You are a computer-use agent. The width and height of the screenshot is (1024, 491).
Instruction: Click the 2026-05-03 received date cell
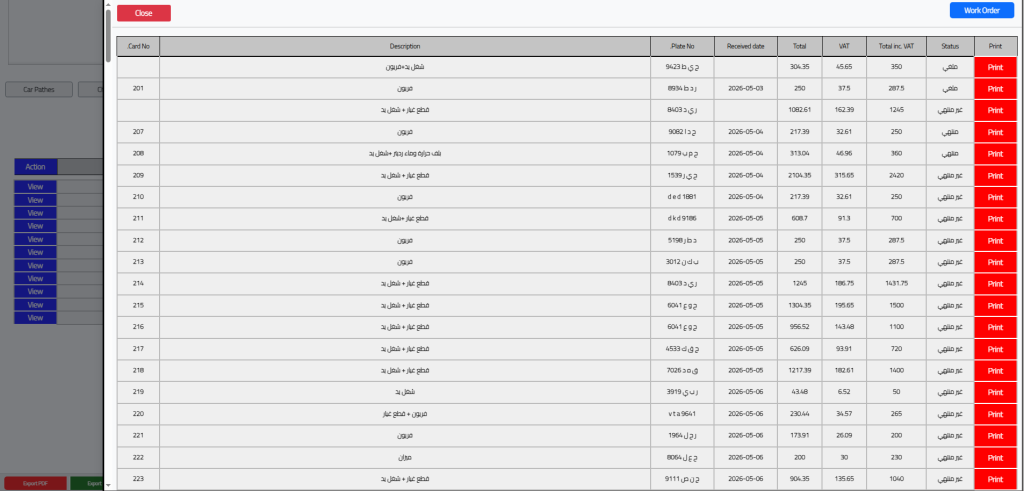pyautogui.click(x=746, y=89)
